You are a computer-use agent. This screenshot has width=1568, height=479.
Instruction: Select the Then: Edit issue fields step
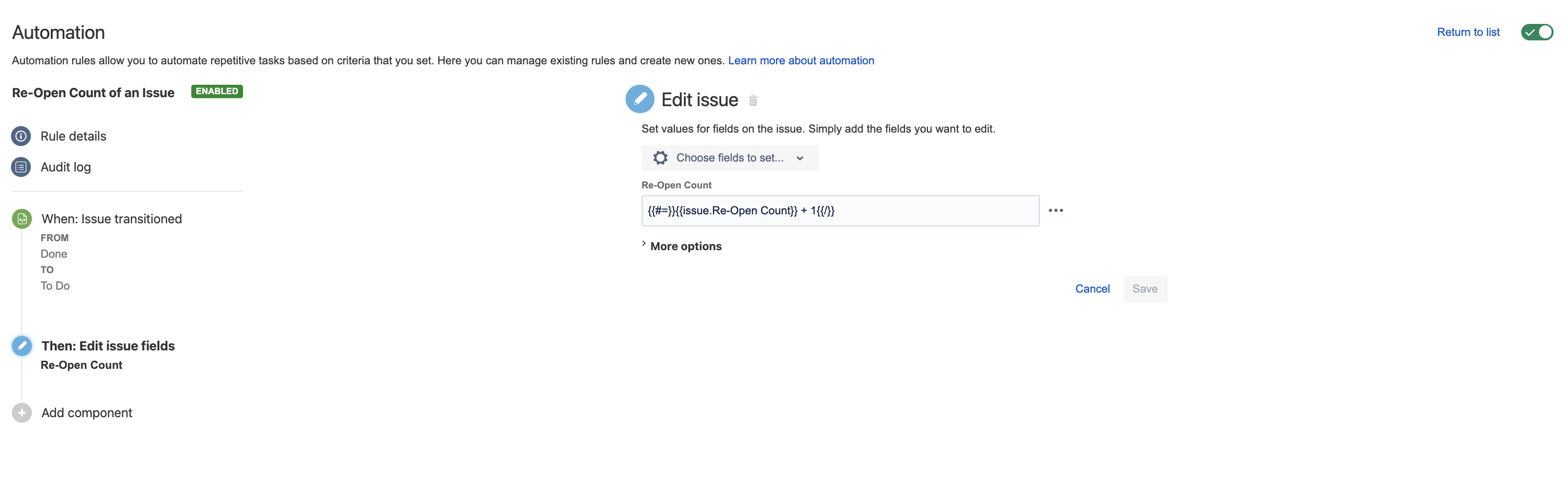pyautogui.click(x=108, y=345)
